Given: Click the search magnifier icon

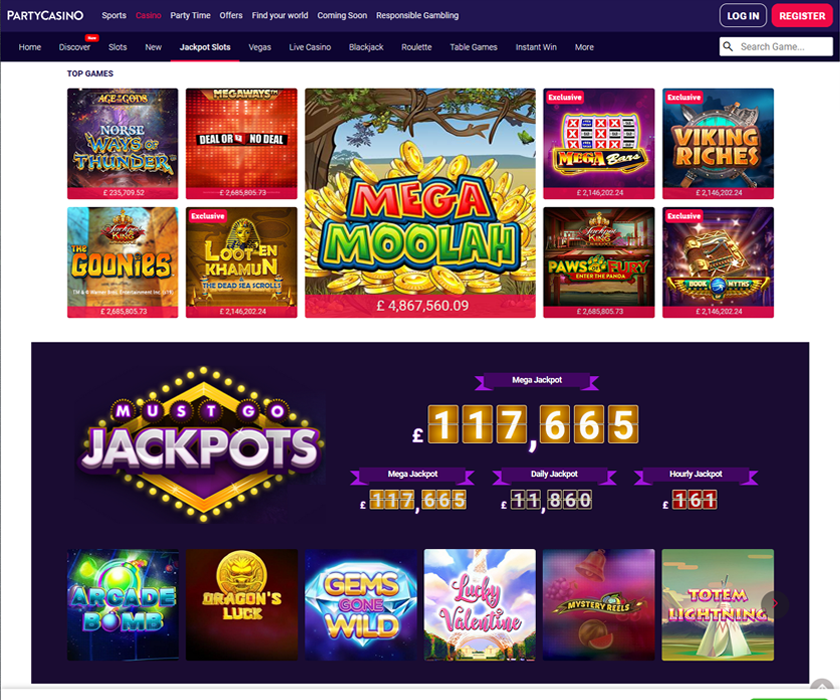Looking at the screenshot, I should pyautogui.click(x=728, y=47).
